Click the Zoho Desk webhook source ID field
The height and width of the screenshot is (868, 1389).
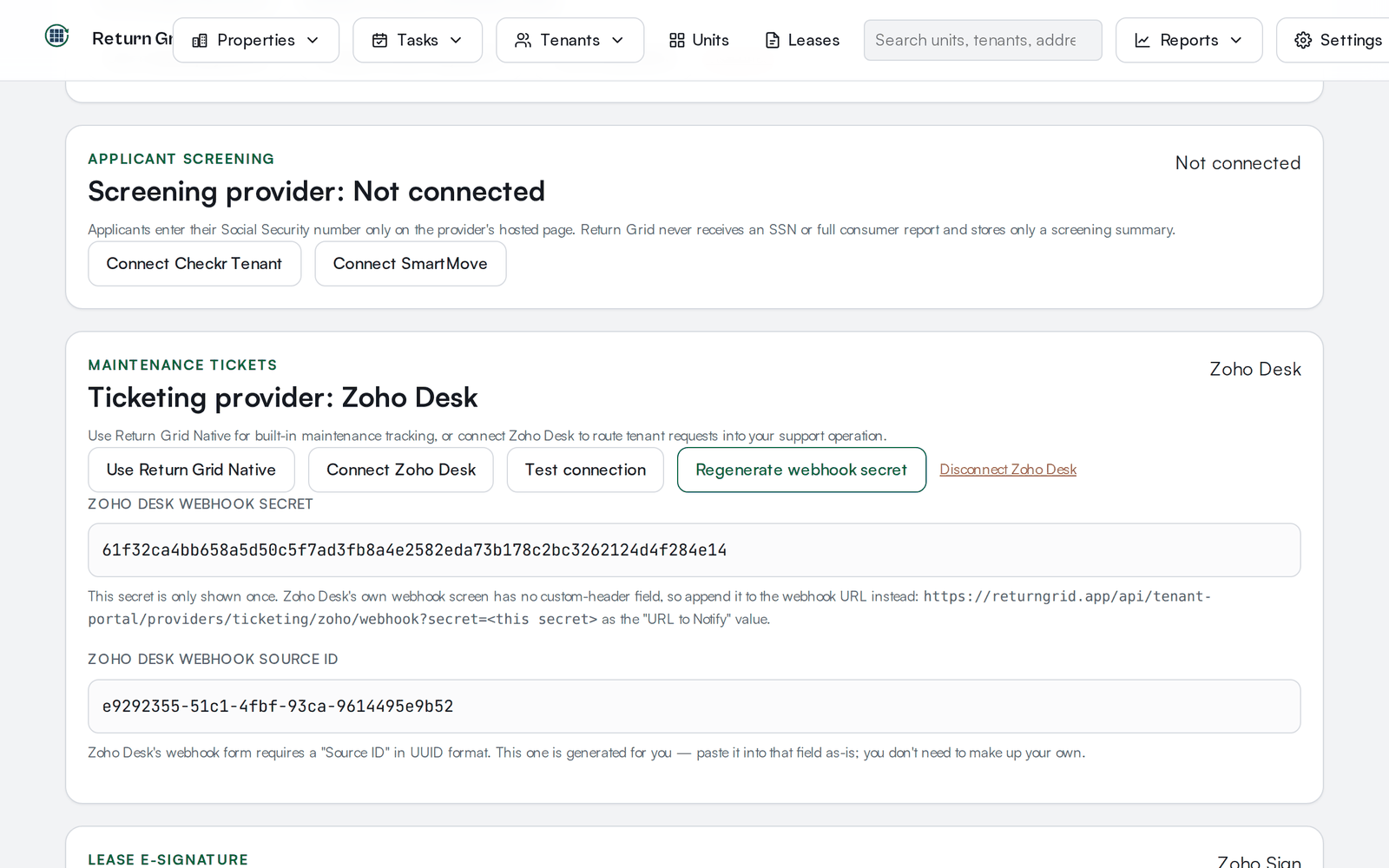694,707
